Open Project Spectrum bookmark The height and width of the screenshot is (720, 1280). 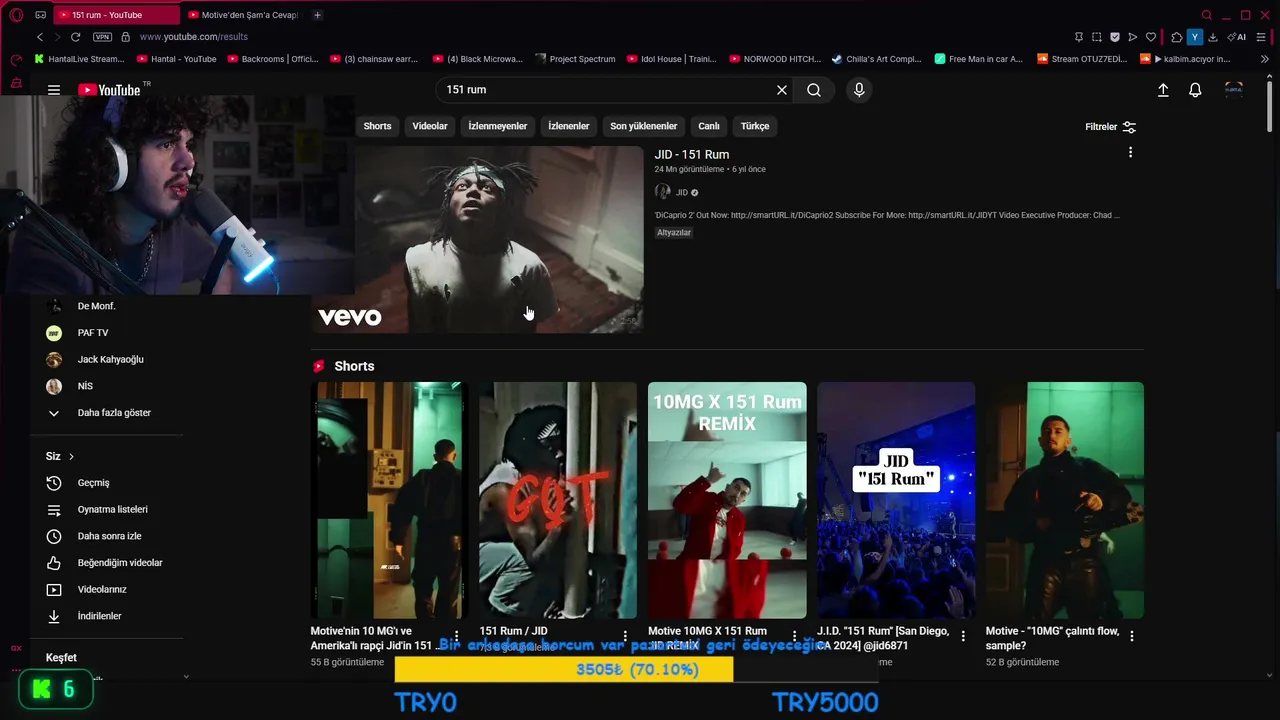tap(575, 59)
